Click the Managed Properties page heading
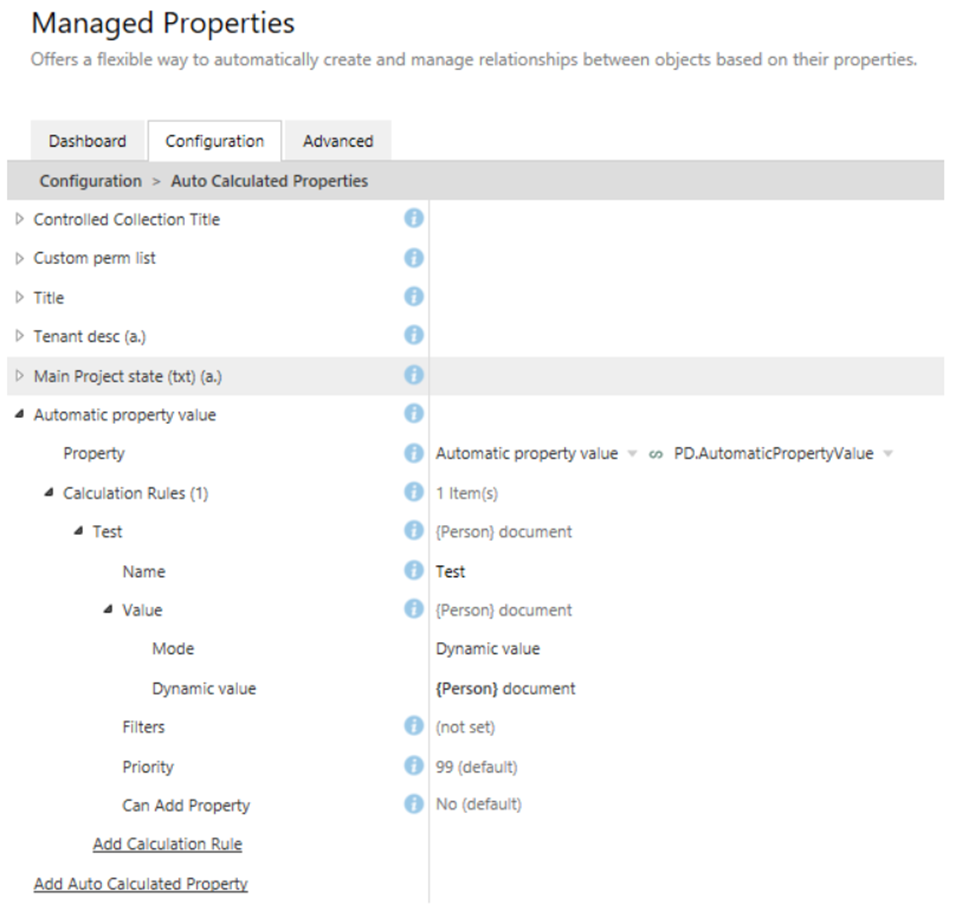Screen dimensions: 975x905 163,24
